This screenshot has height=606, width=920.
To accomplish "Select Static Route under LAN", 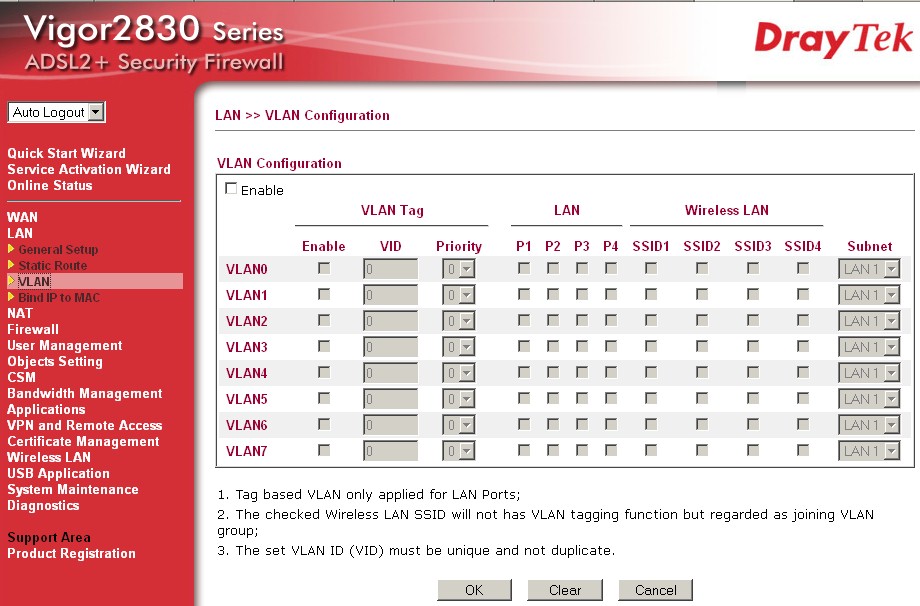I will 53,265.
